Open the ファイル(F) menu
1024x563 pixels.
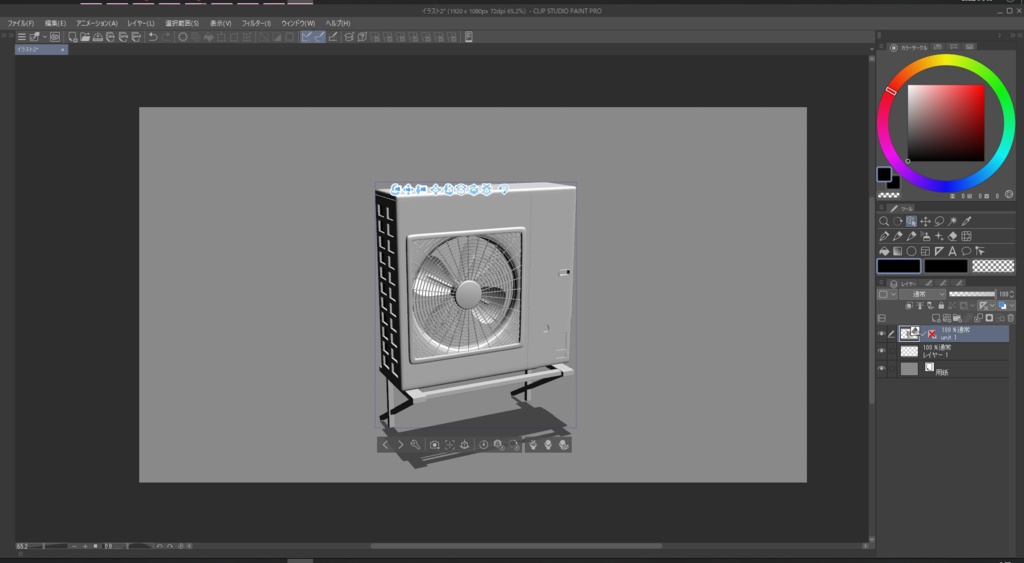coord(21,24)
